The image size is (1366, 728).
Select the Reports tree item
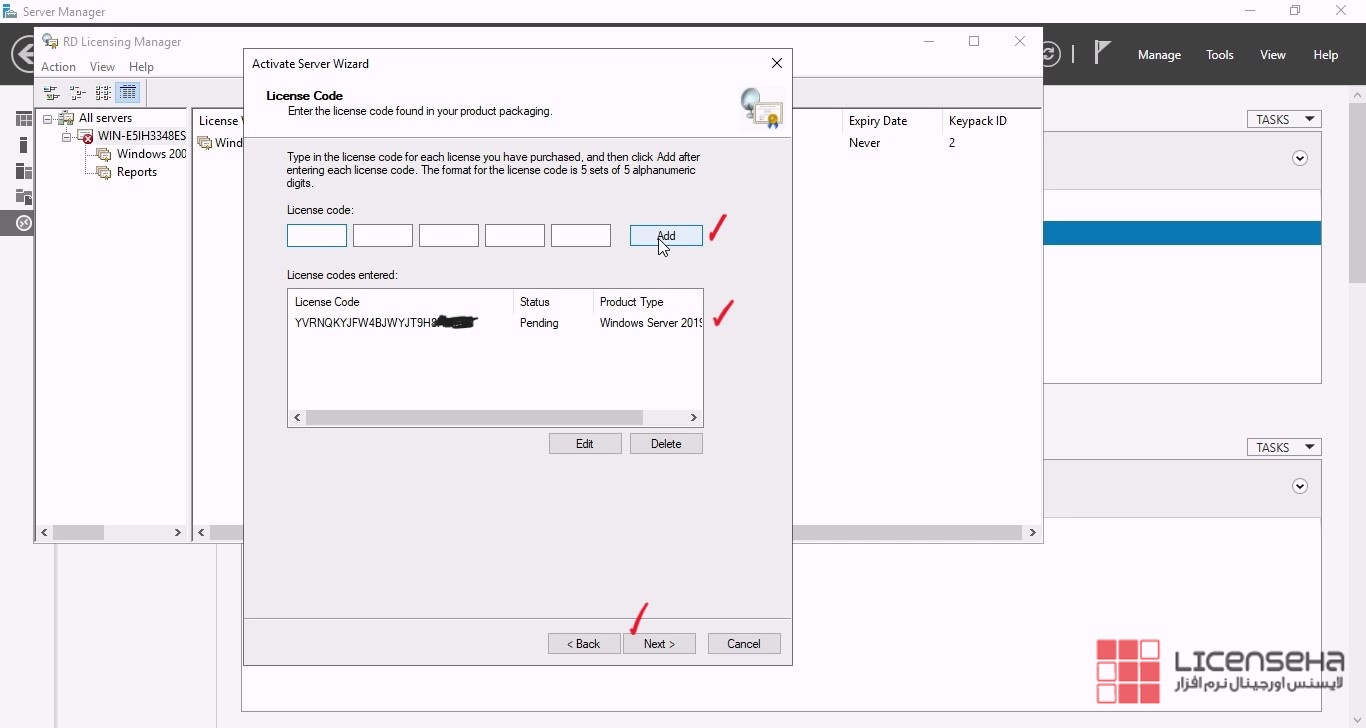click(136, 172)
